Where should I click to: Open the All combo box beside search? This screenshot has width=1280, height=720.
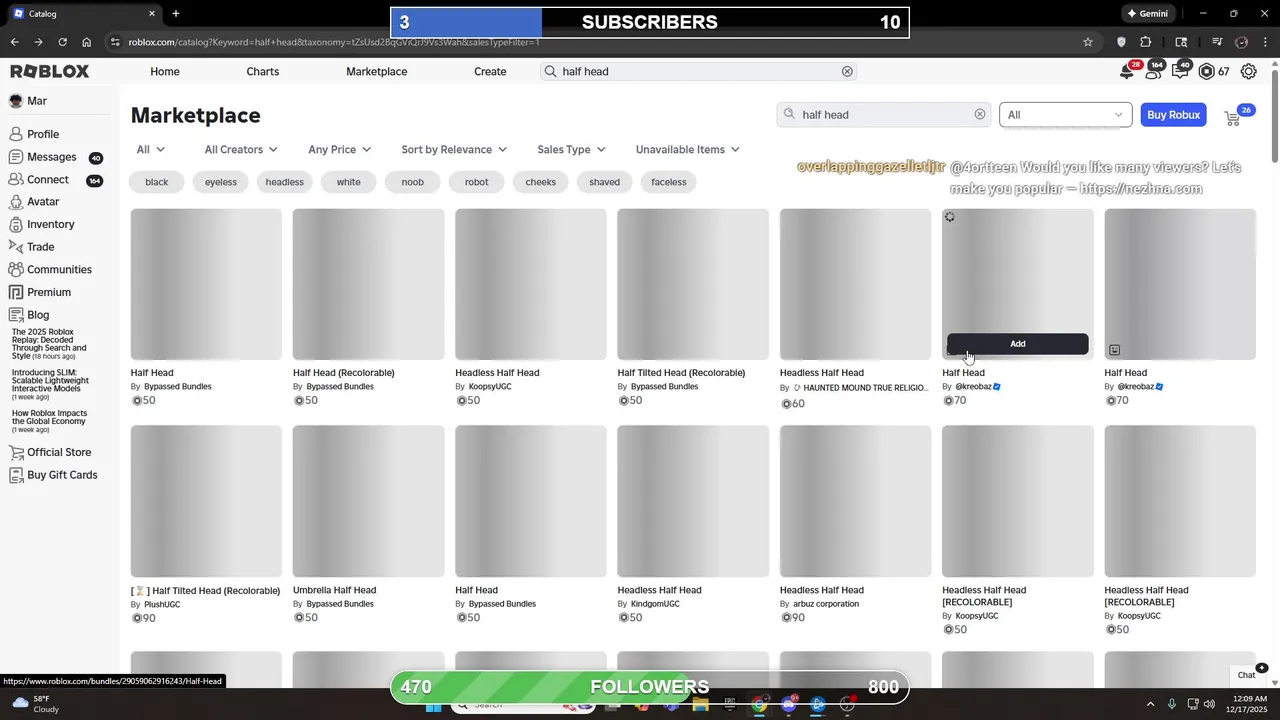click(x=1065, y=115)
